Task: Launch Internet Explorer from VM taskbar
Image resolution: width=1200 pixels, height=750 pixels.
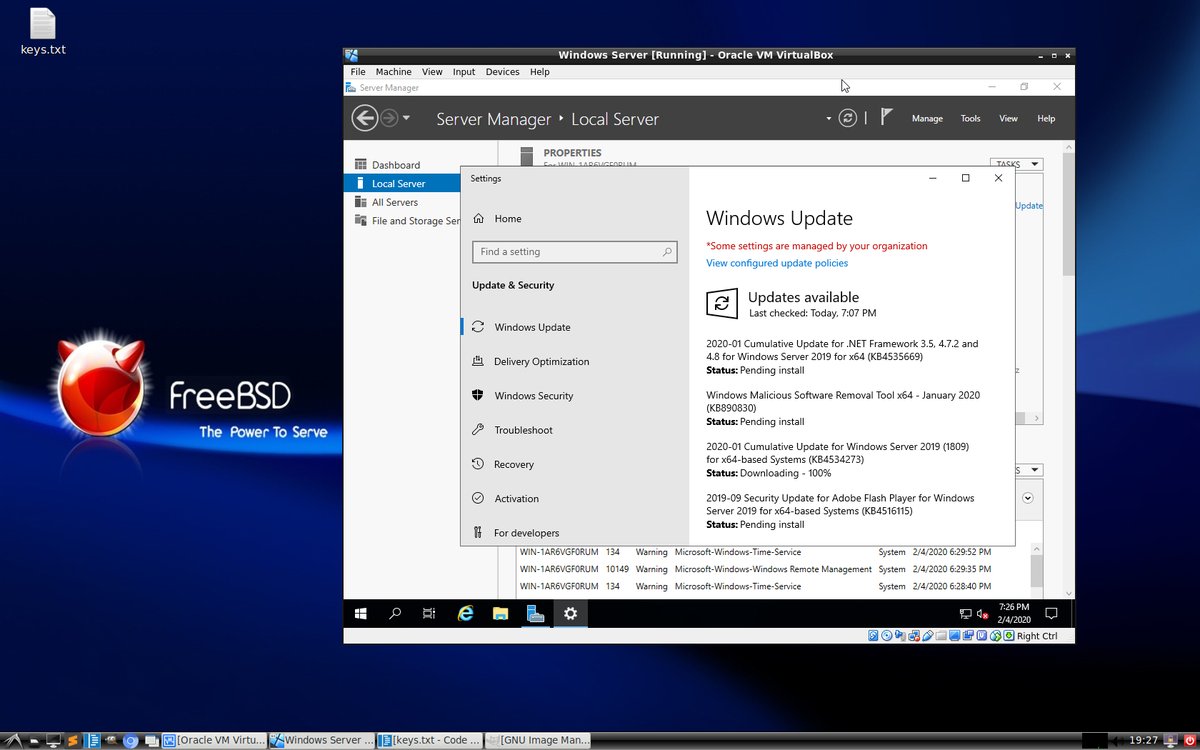Action: (465, 614)
